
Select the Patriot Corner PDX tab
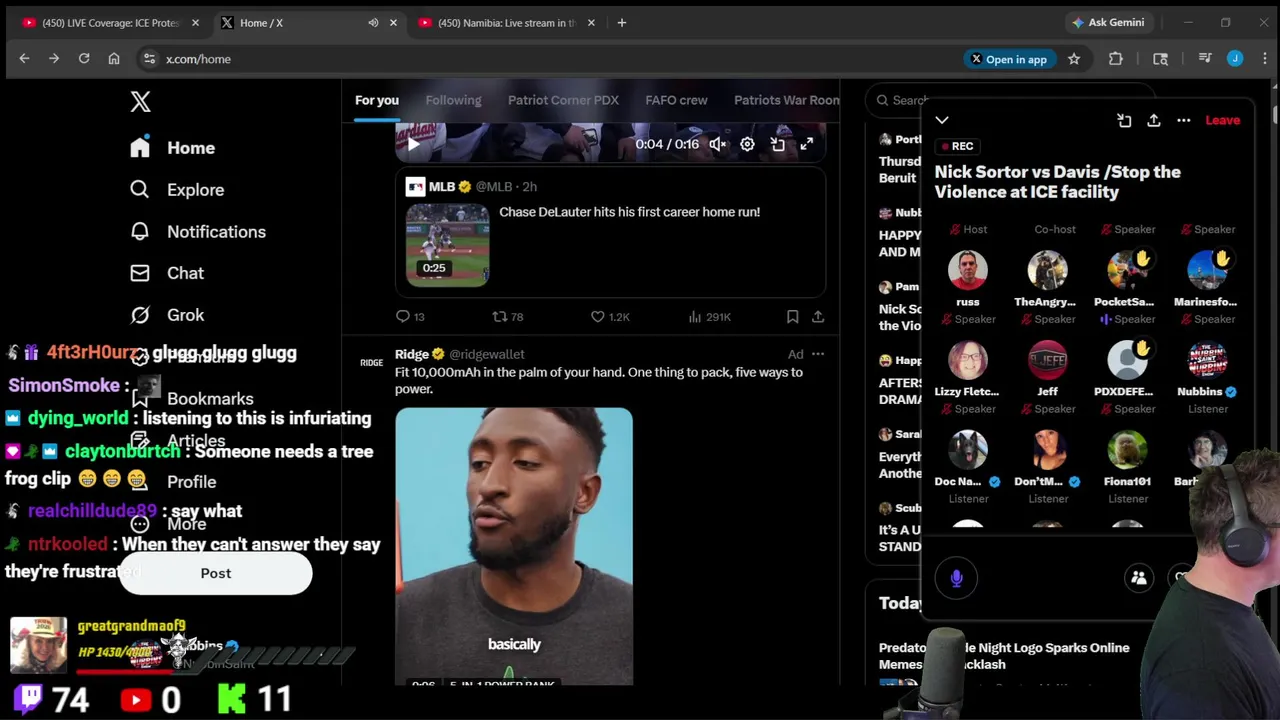(563, 100)
